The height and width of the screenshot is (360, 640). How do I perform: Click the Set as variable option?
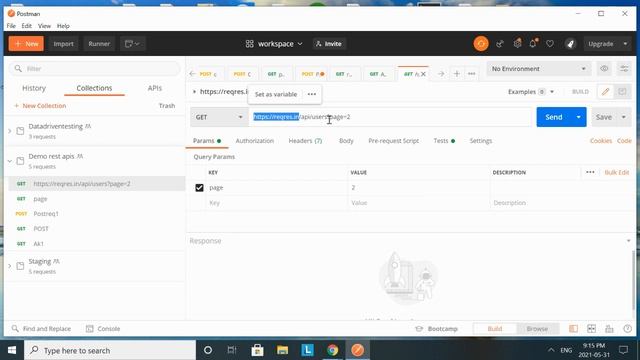click(276, 94)
